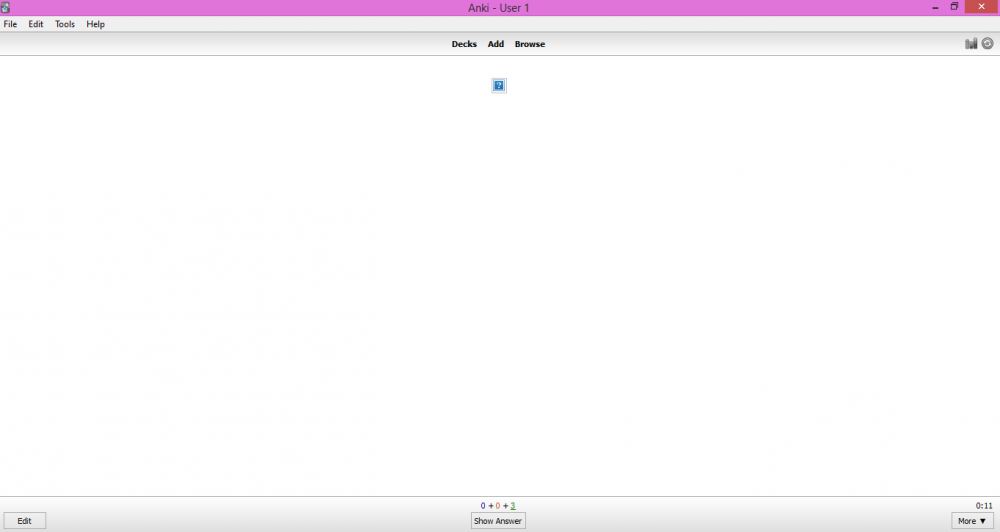The height and width of the screenshot is (532, 1000).
Task: Click the missing image placeholder on the card
Action: pyautogui.click(x=499, y=86)
